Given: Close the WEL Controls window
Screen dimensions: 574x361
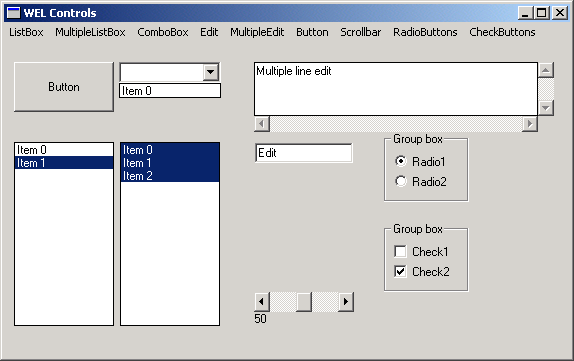Looking at the screenshot, I should (x=560, y=13).
